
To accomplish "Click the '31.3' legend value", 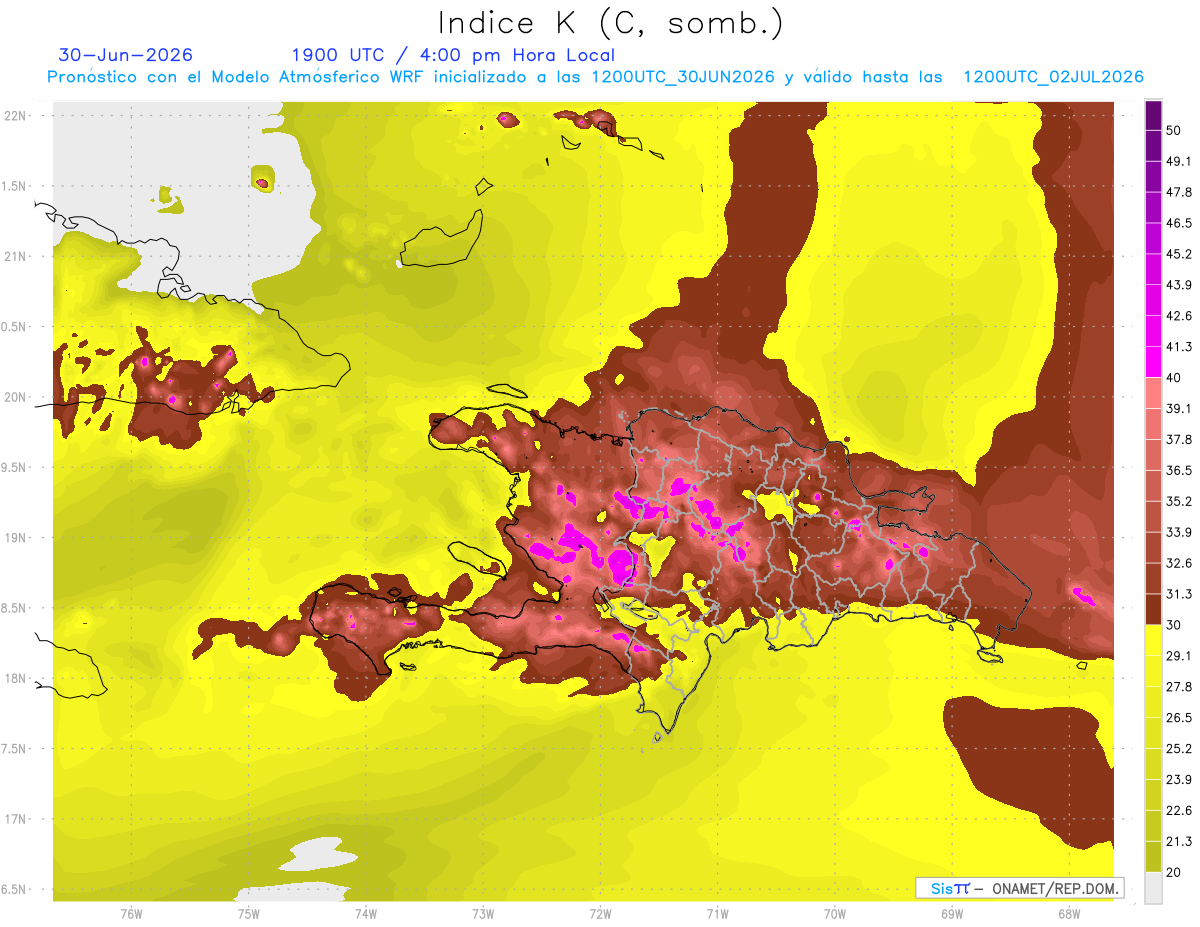I will (x=1179, y=594).
